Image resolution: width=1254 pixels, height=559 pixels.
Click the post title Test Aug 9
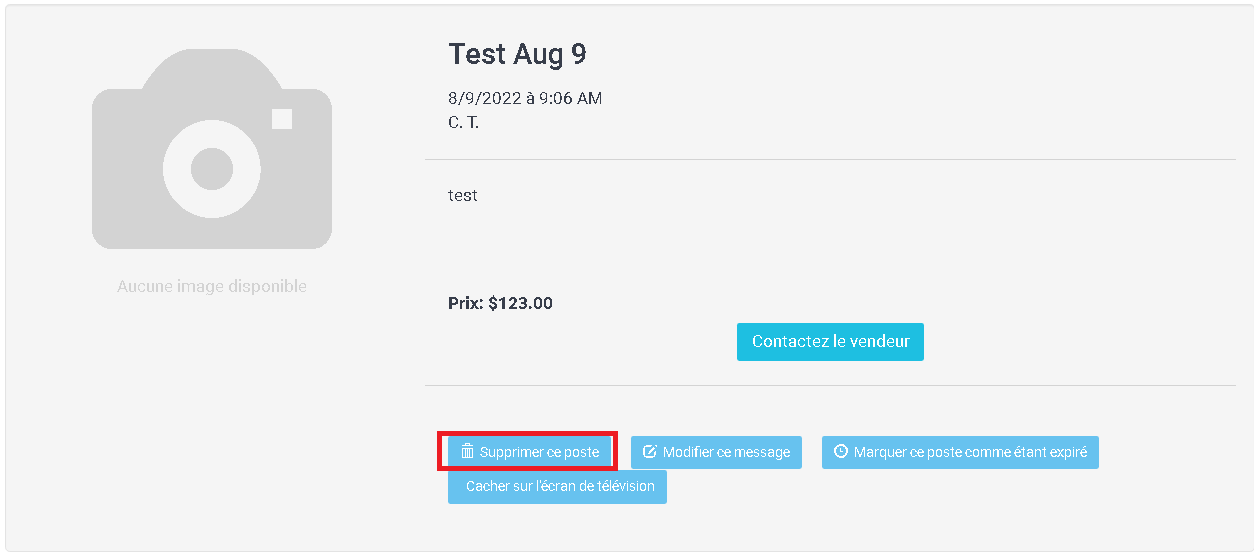517,54
